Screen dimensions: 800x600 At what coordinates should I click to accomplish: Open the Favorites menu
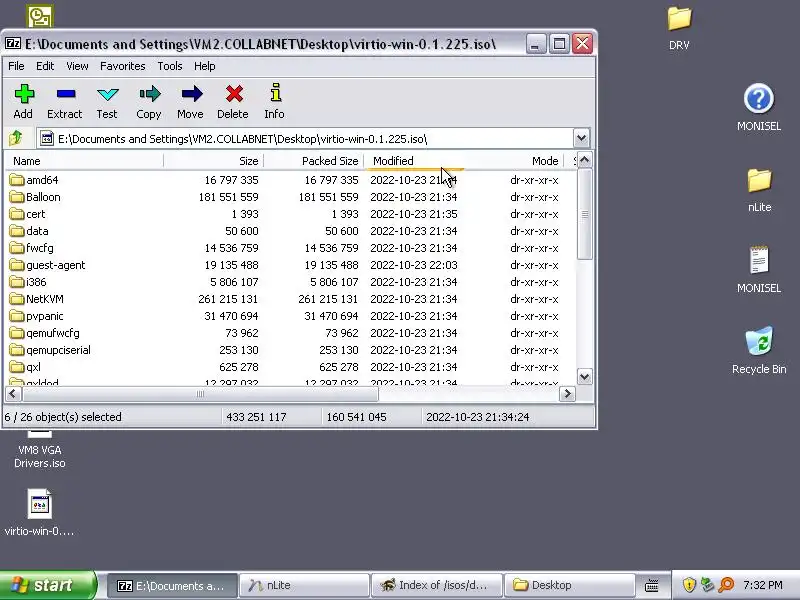tap(122, 66)
